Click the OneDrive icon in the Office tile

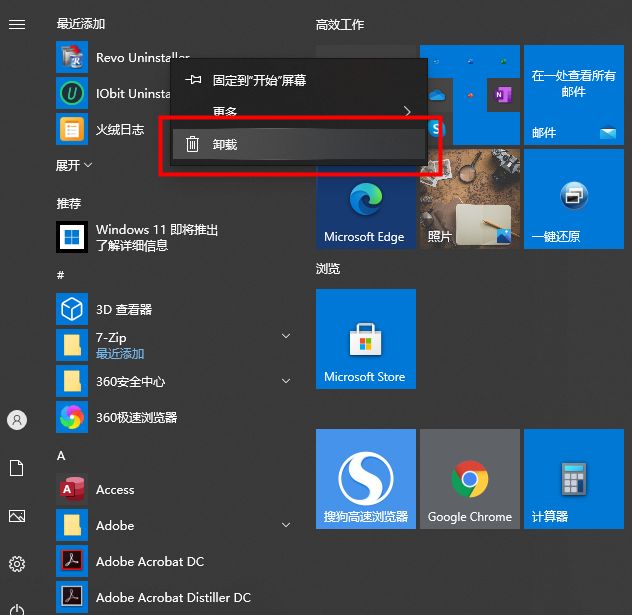tap(437, 95)
